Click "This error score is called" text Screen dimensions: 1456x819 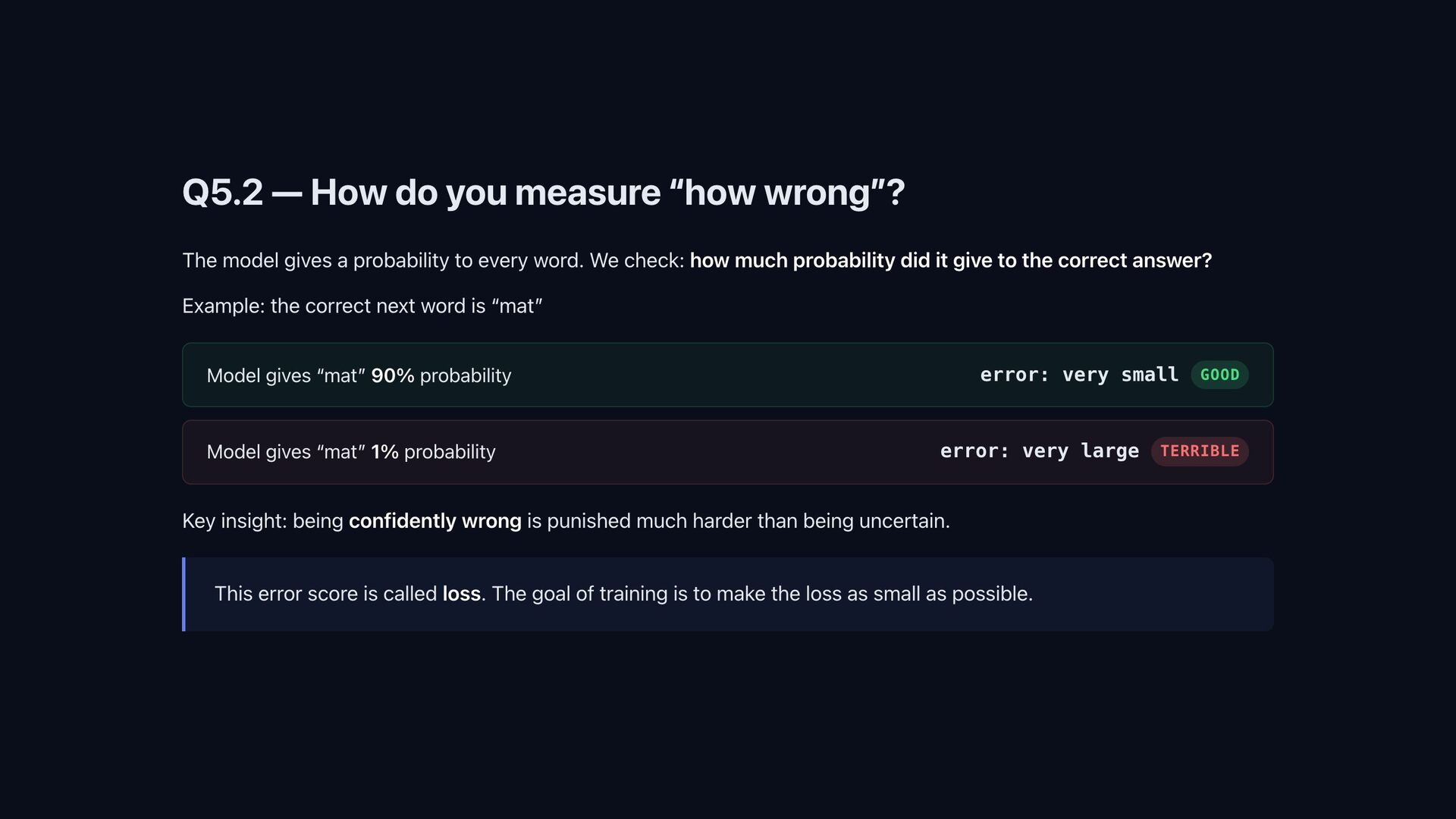(325, 594)
